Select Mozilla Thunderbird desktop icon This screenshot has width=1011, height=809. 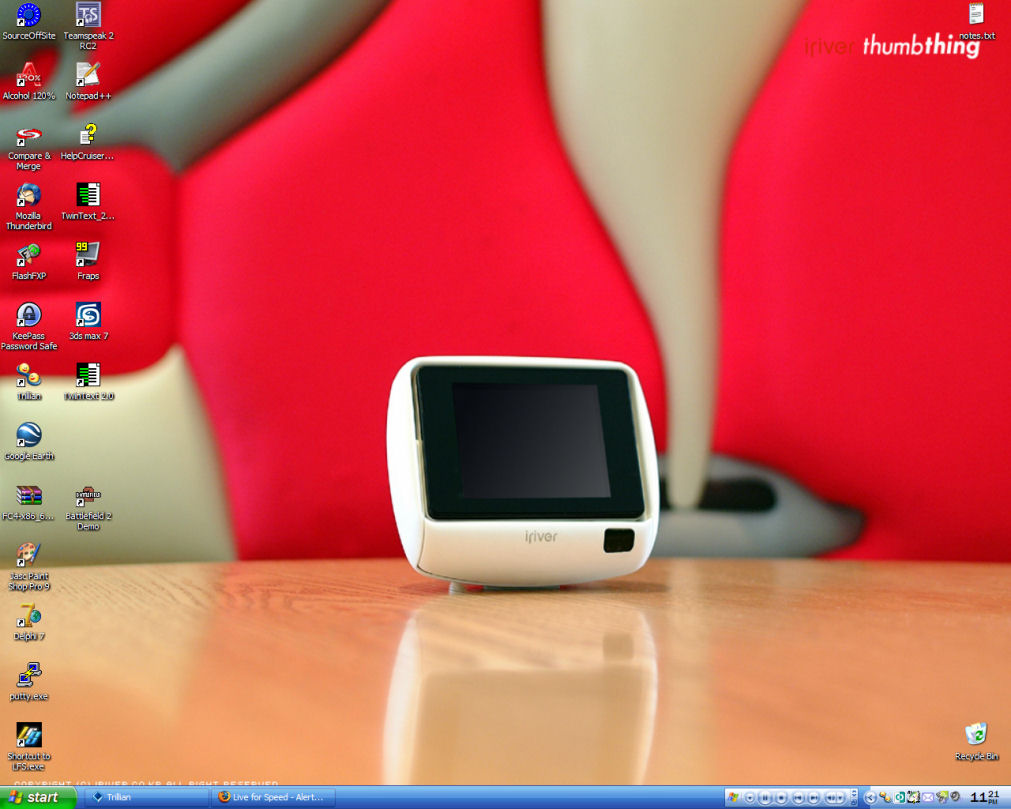coord(28,206)
